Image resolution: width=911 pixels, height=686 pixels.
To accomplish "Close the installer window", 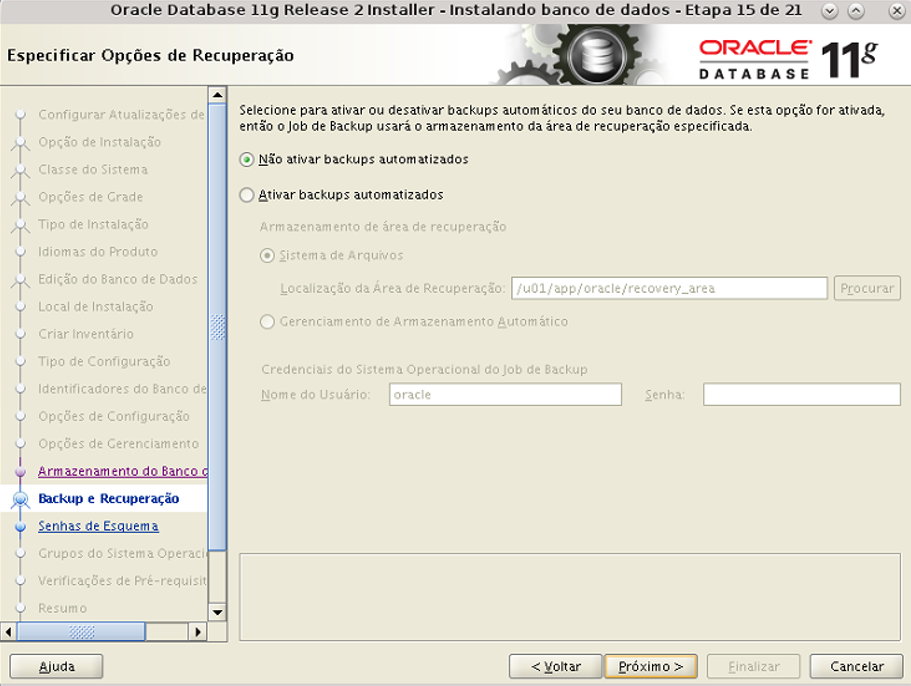I will [896, 10].
